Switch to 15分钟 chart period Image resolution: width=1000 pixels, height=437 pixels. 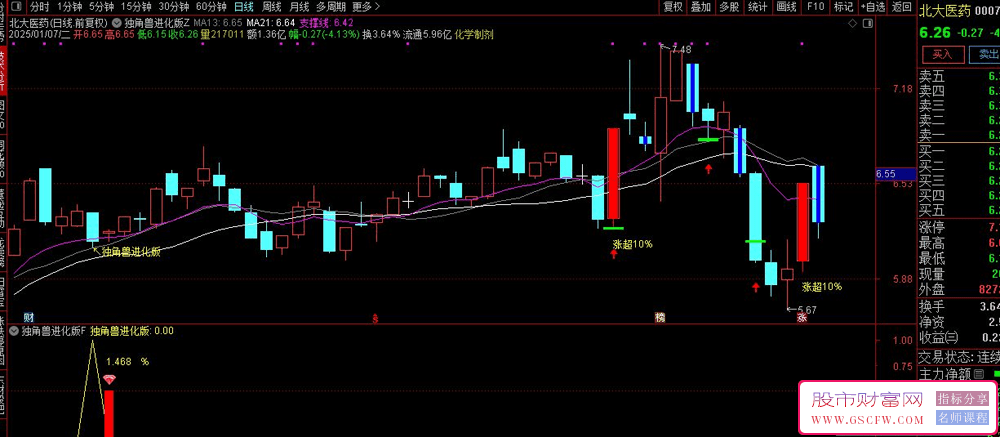point(136,7)
